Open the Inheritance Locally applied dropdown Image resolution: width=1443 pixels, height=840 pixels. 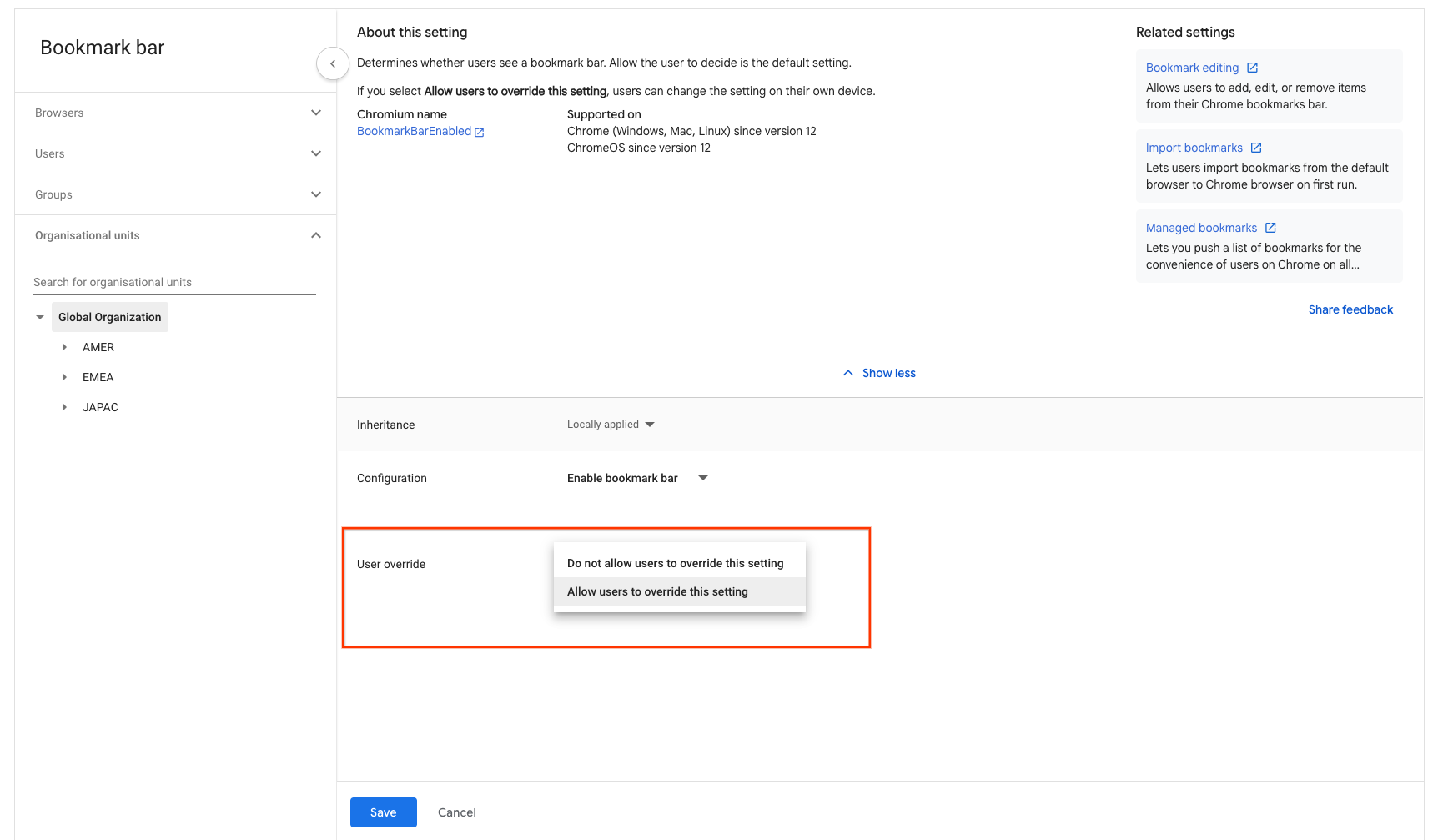(x=611, y=425)
